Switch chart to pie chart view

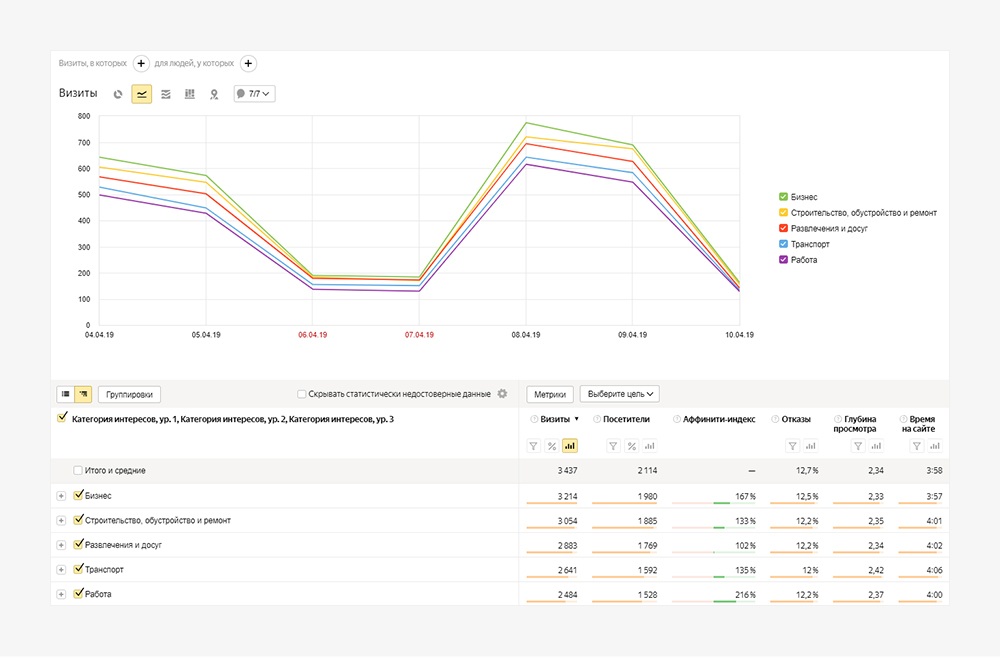pyautogui.click(x=118, y=94)
